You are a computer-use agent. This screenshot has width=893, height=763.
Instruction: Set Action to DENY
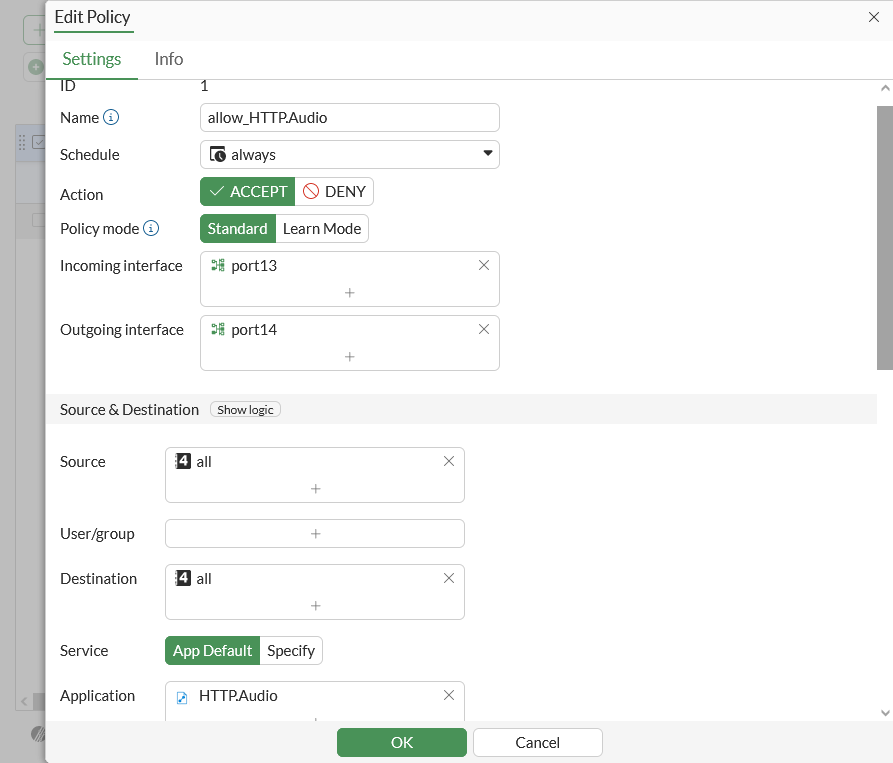click(335, 192)
